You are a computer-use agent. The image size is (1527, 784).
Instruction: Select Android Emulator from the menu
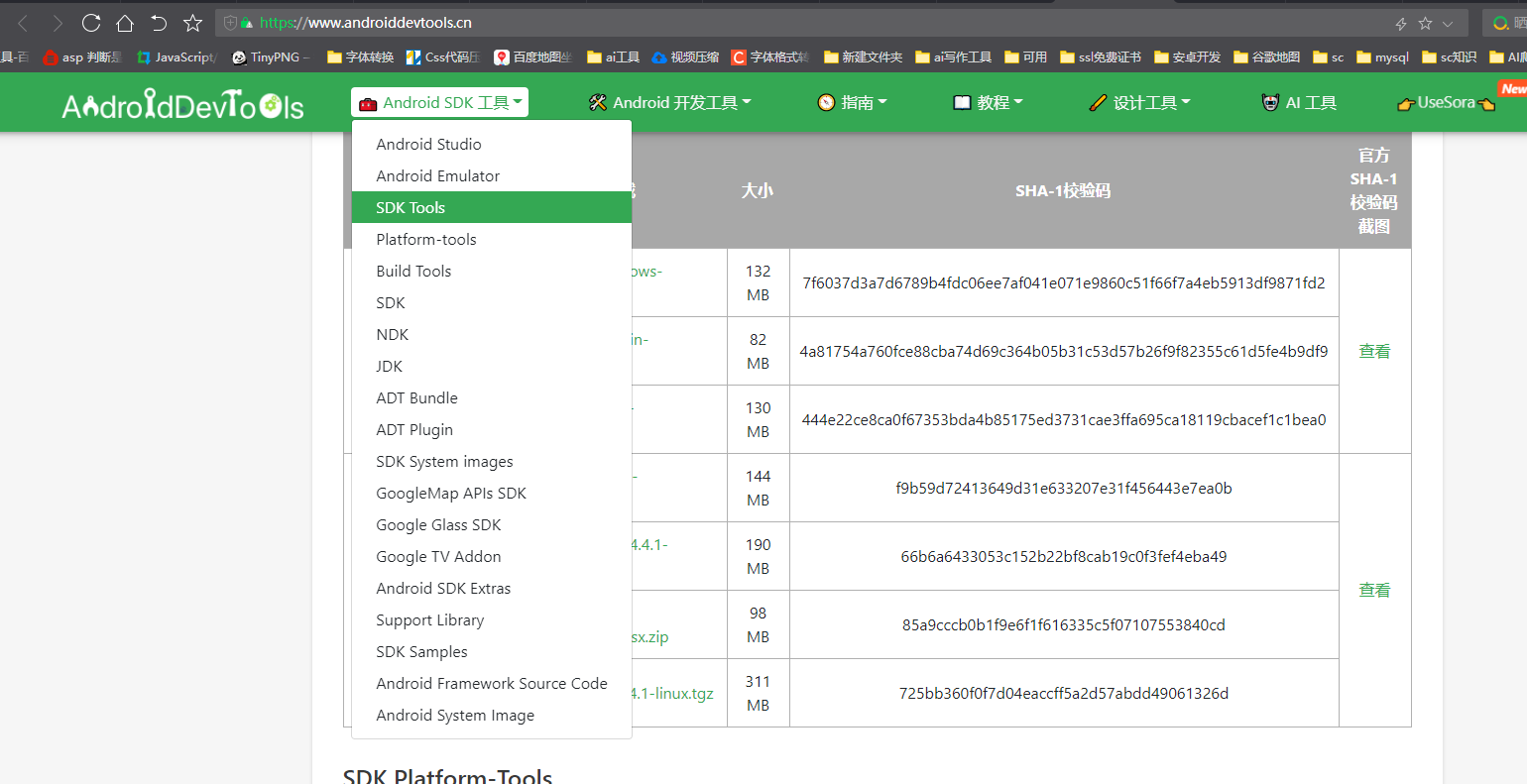(x=492, y=175)
